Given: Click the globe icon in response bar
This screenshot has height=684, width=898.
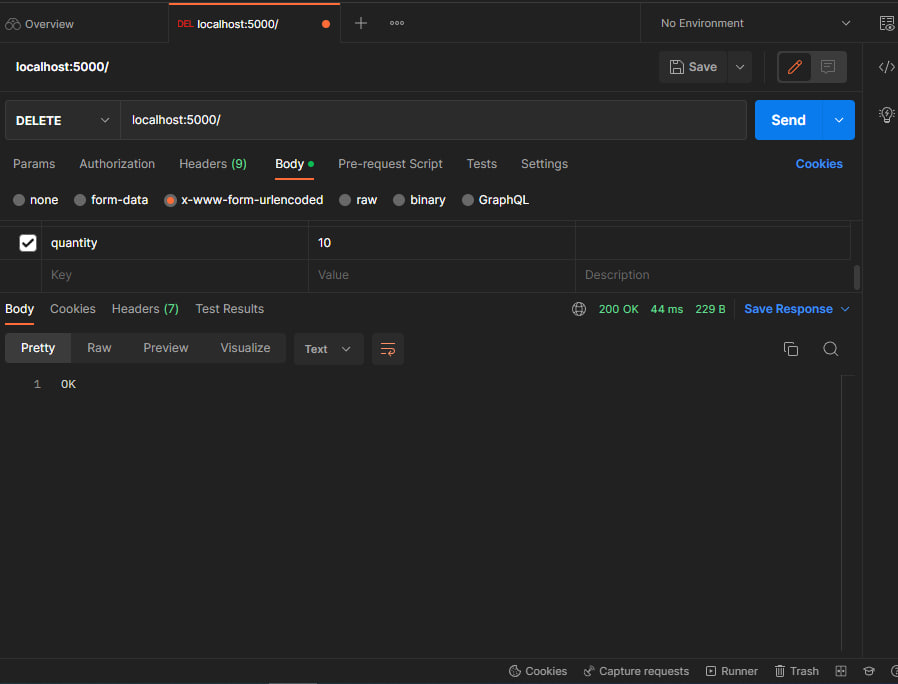Looking at the screenshot, I should [579, 309].
